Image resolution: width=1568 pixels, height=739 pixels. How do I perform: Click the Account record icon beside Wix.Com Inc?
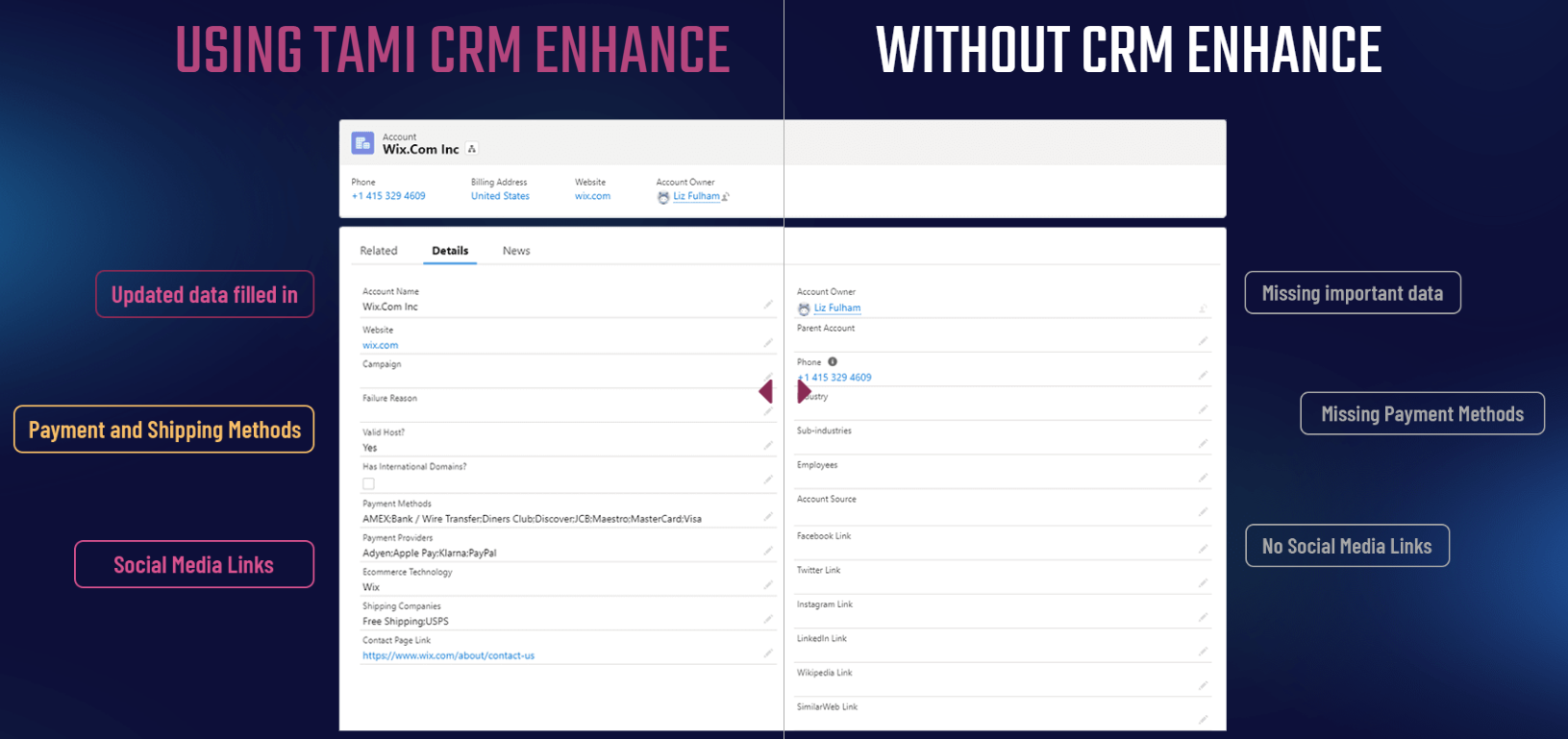[362, 143]
